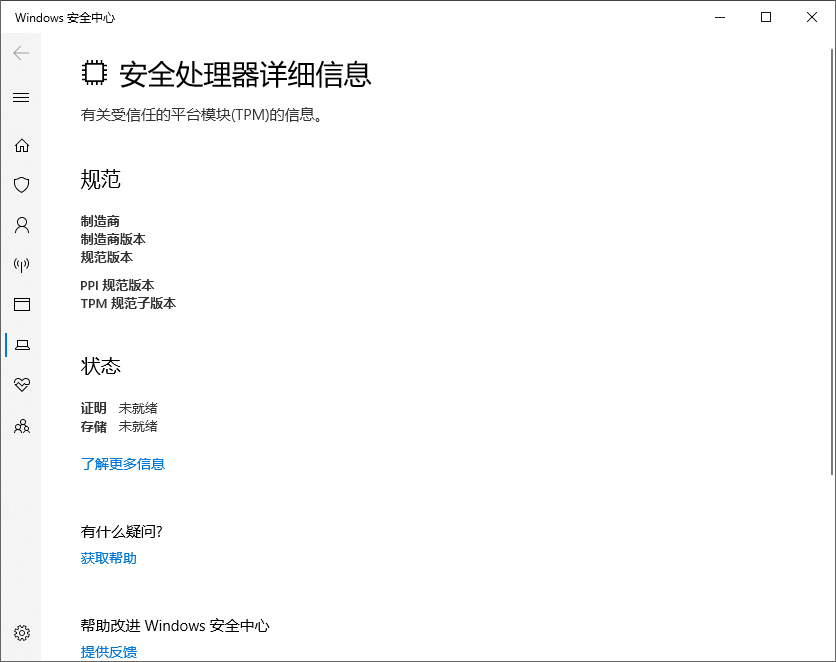Open Firewall & network protection icon
The width and height of the screenshot is (836, 662).
[x=22, y=264]
